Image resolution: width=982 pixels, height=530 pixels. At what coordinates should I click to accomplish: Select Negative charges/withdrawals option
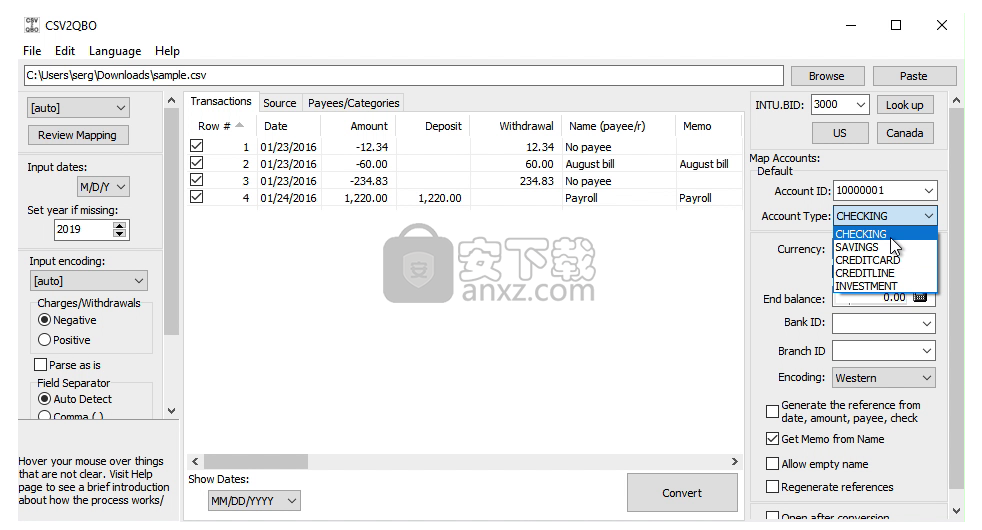[44, 320]
